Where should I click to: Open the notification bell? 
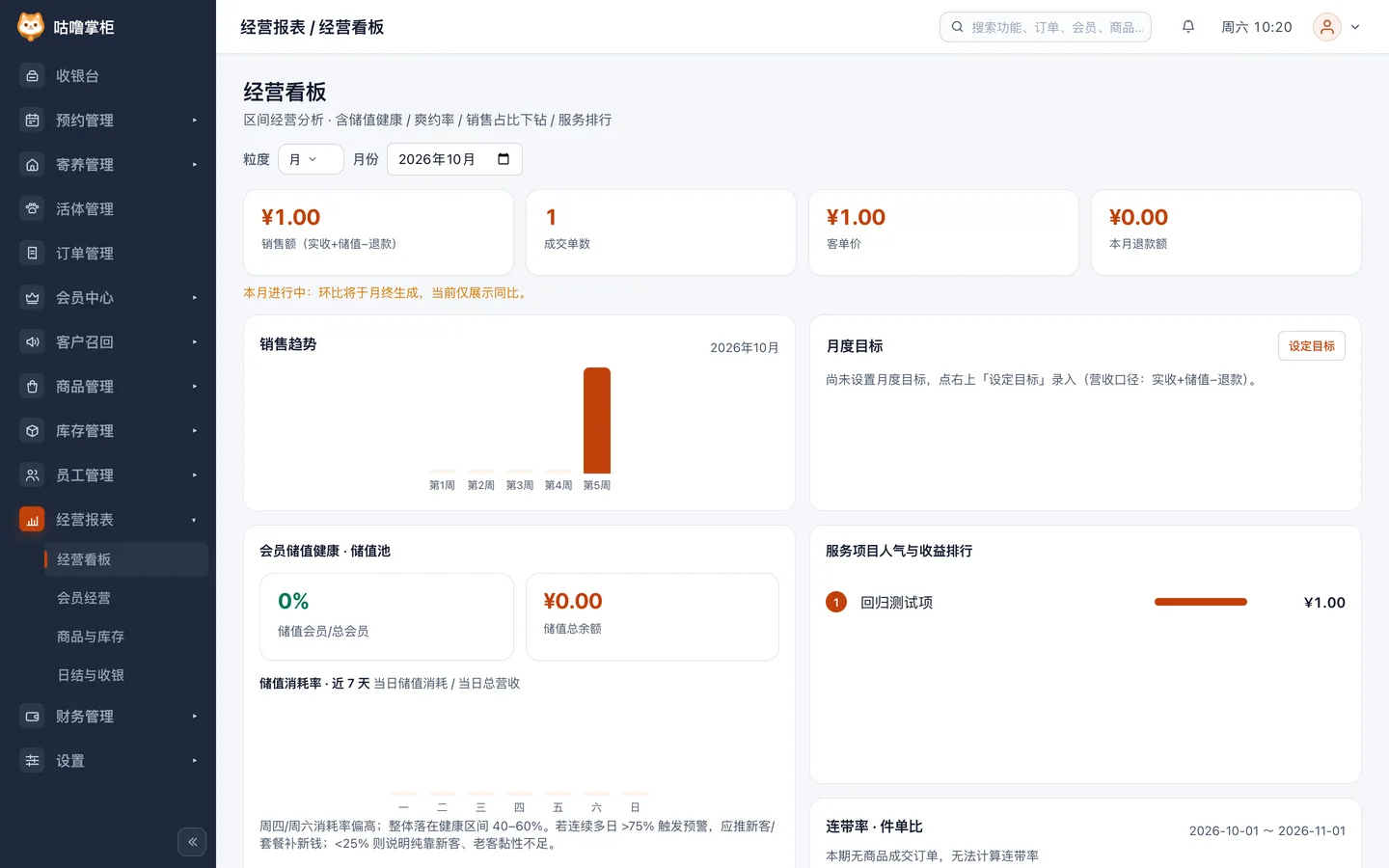coord(1188,27)
